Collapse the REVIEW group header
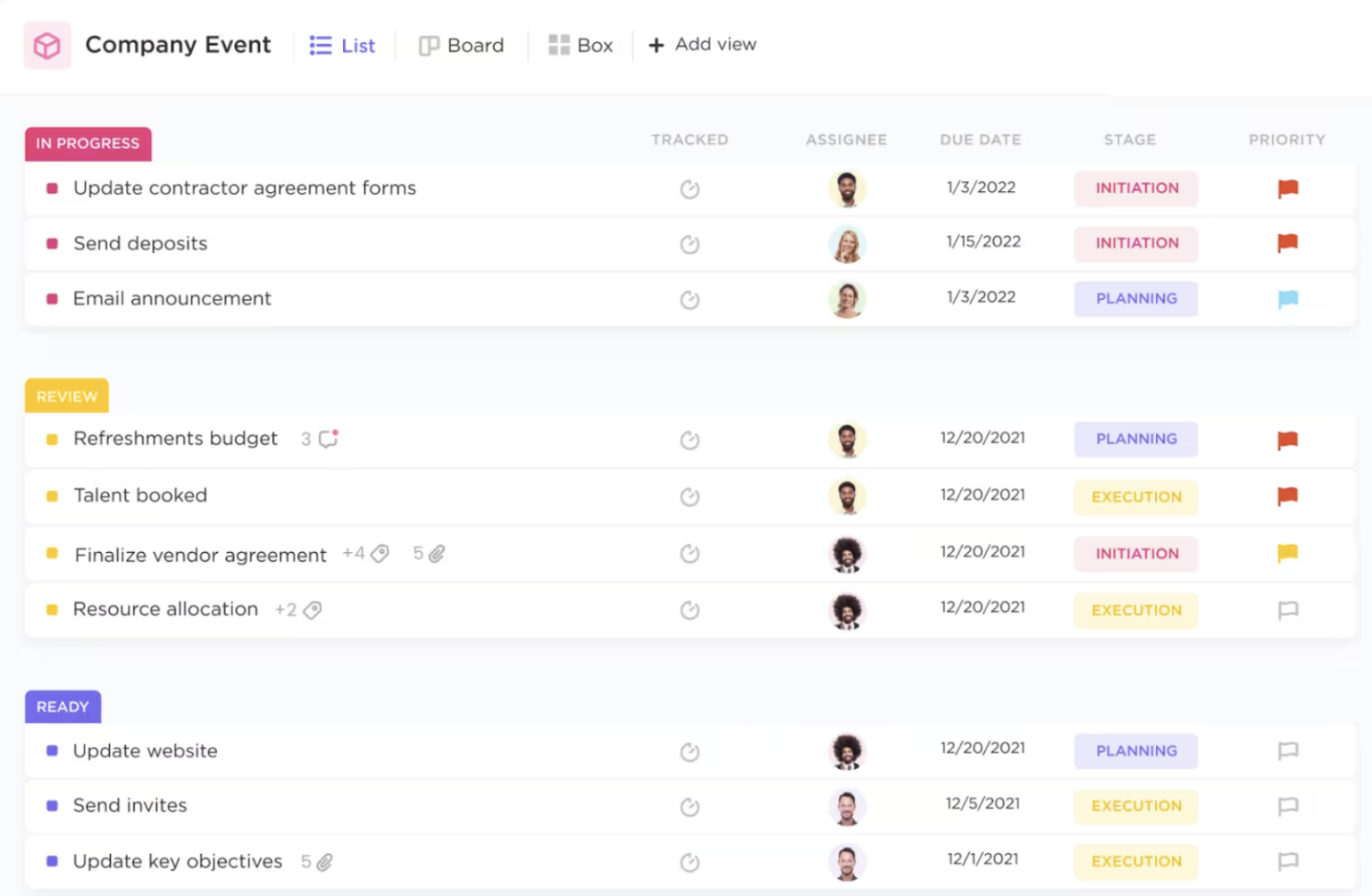Image resolution: width=1372 pixels, height=896 pixels. click(x=66, y=396)
